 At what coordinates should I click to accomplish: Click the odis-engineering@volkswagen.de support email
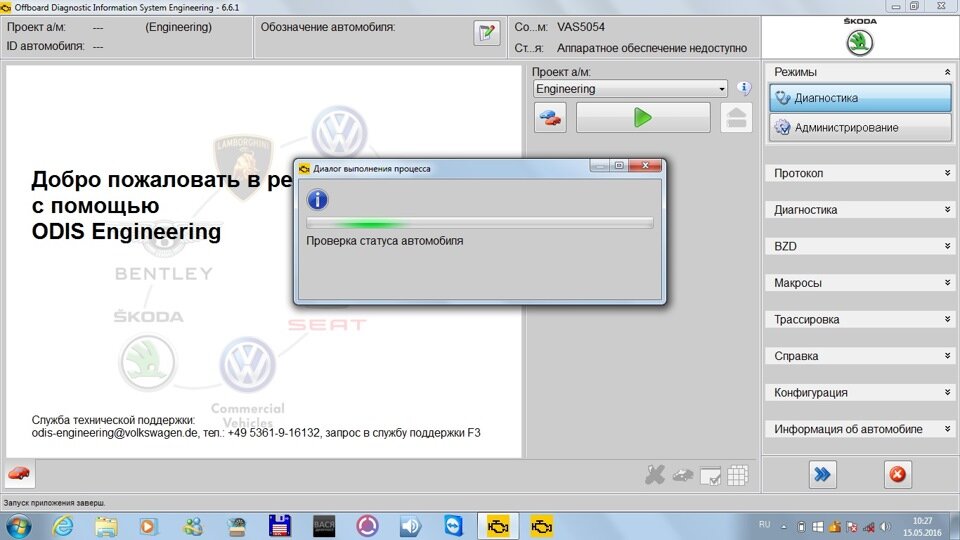114,433
